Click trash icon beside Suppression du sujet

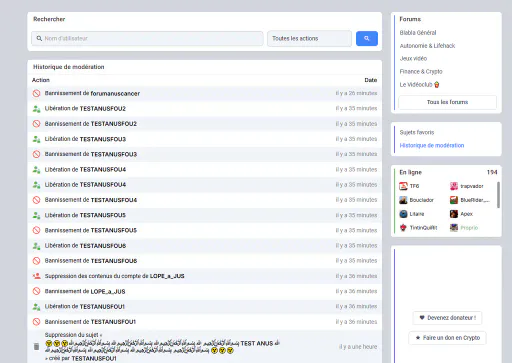[x=36, y=347]
